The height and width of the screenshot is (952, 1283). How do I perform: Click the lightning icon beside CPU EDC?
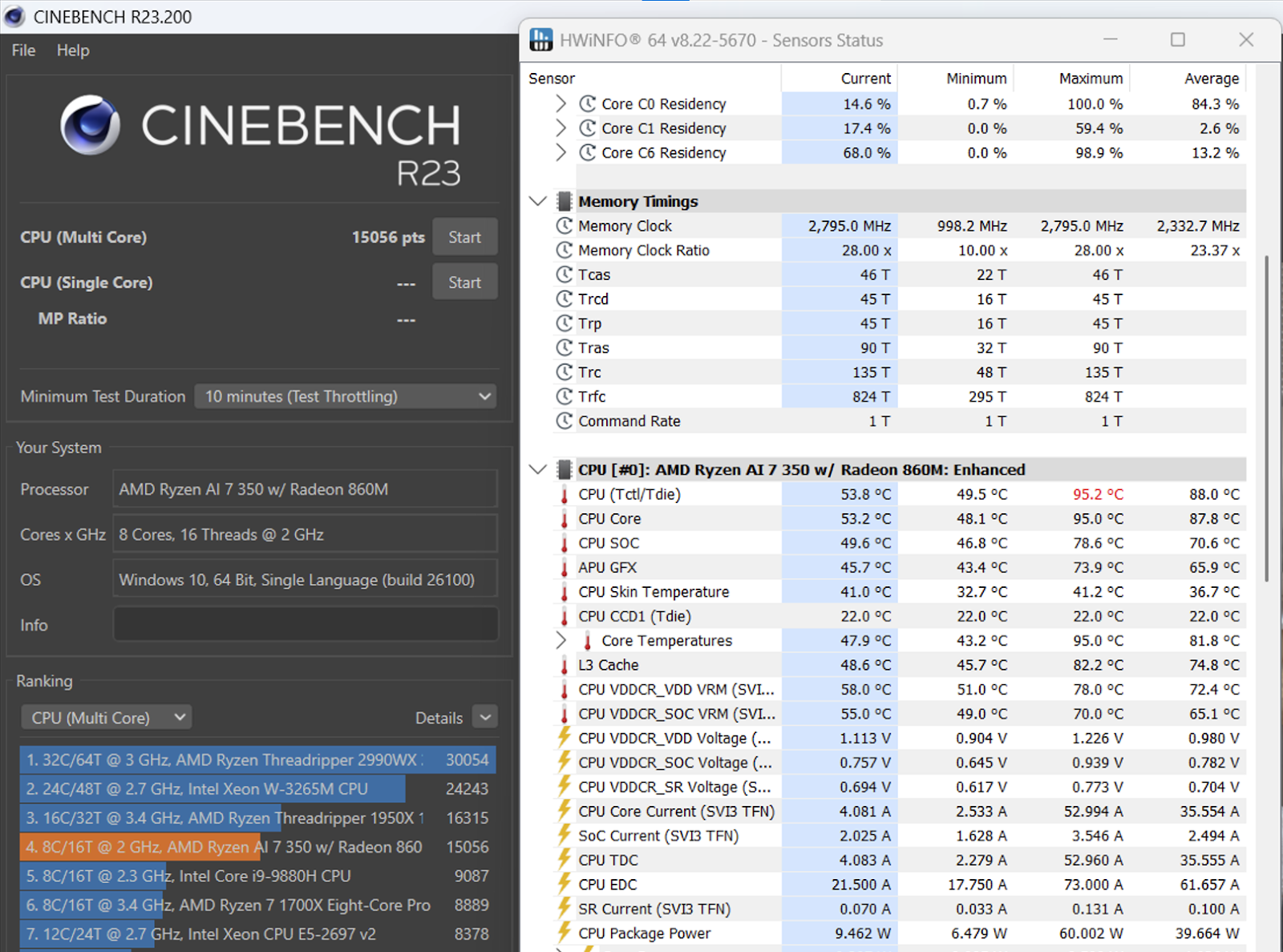coord(565,884)
